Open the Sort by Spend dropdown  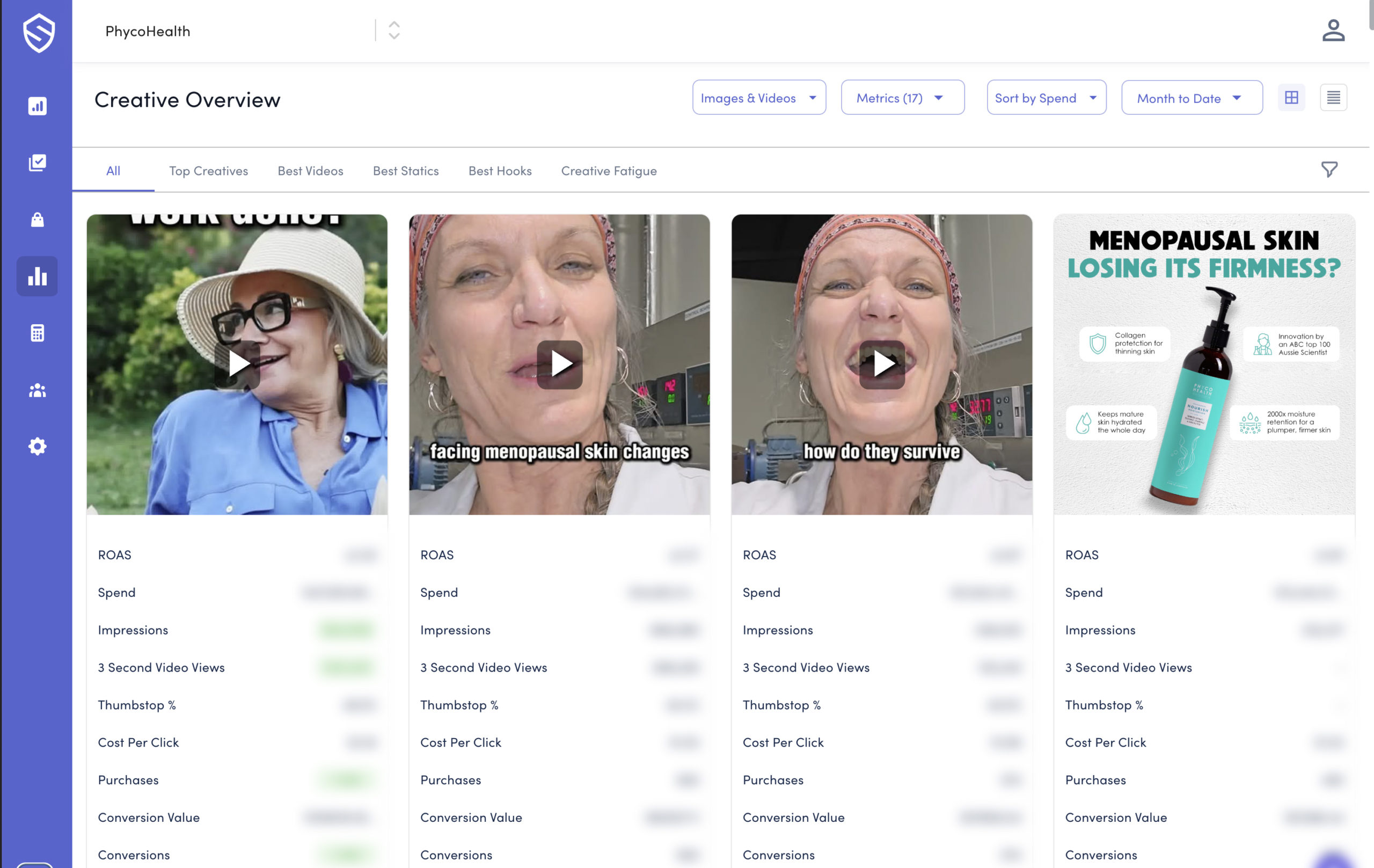(x=1046, y=98)
